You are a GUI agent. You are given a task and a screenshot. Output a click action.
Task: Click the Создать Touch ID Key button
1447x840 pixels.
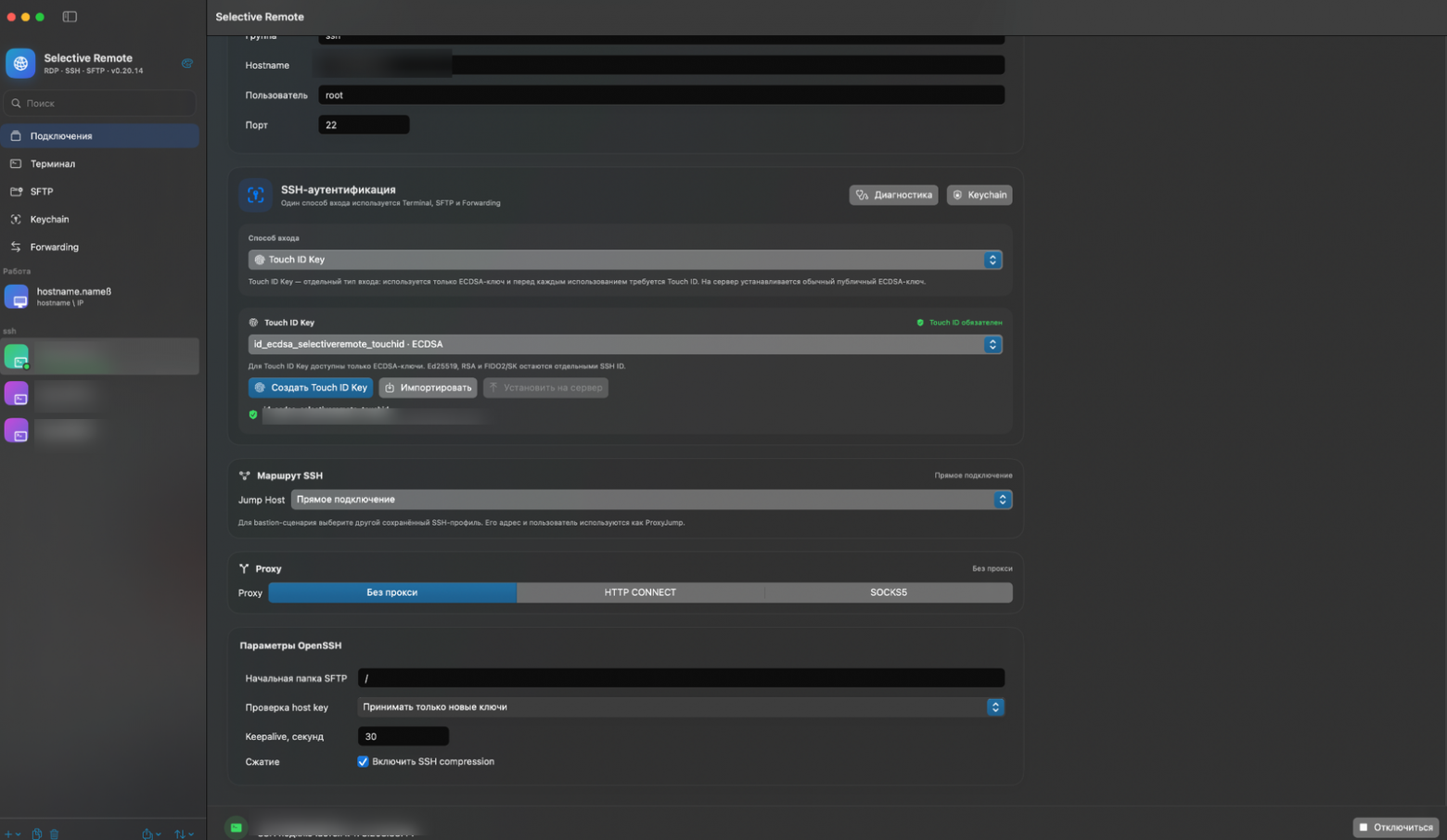(x=311, y=388)
